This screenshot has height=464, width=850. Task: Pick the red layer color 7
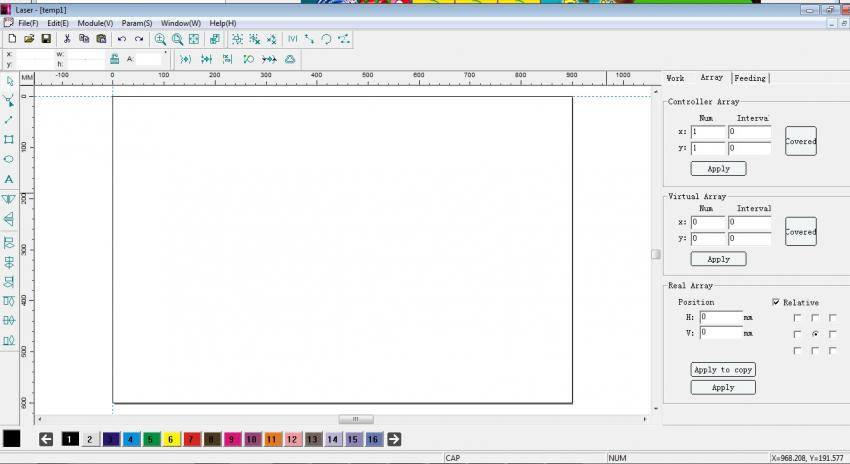coord(192,439)
